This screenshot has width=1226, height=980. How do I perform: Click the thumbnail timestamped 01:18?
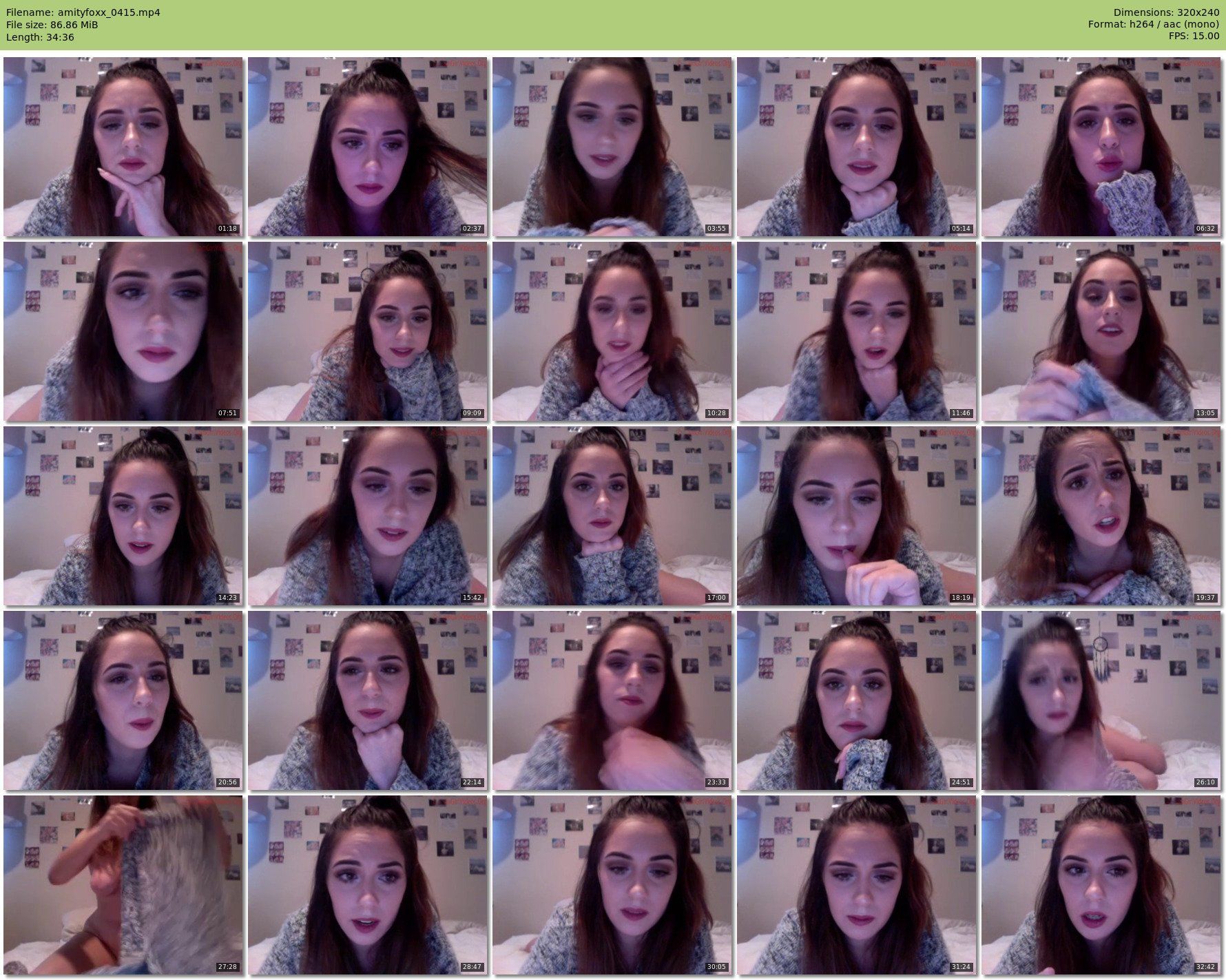point(123,147)
